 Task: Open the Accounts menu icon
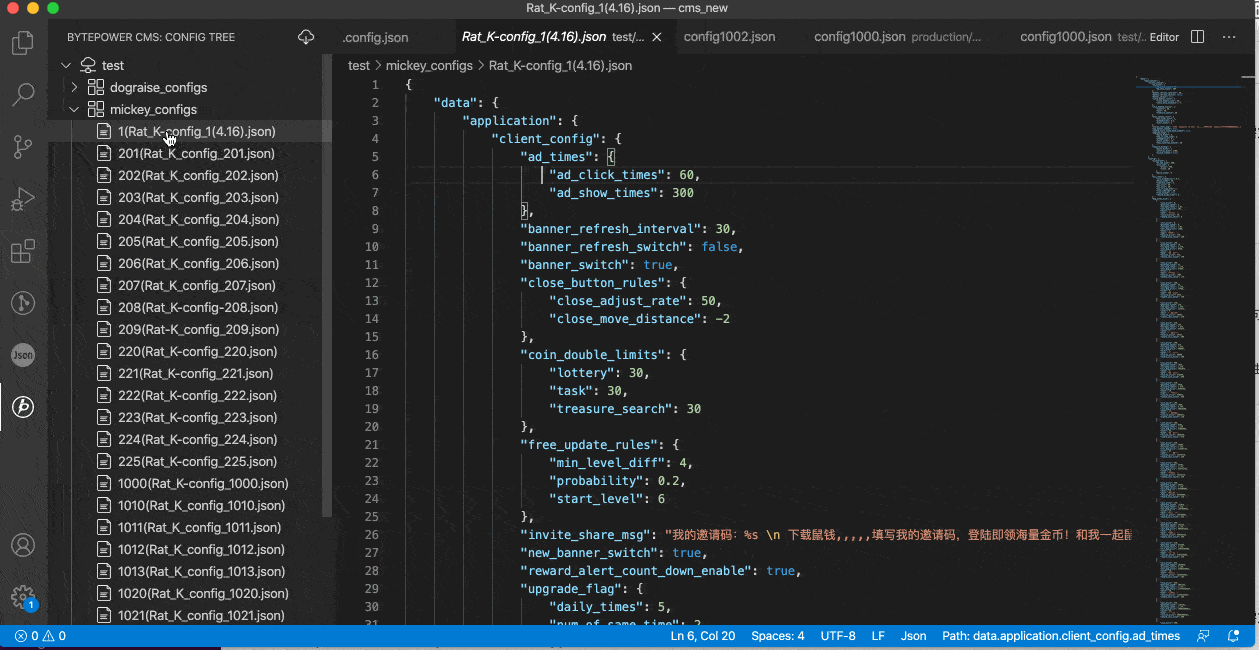click(22, 546)
